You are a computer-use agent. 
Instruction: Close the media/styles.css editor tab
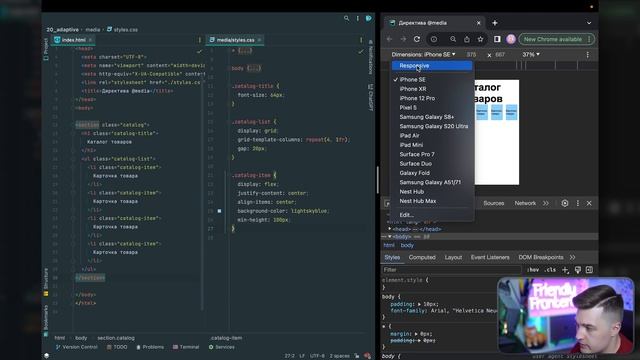point(259,40)
